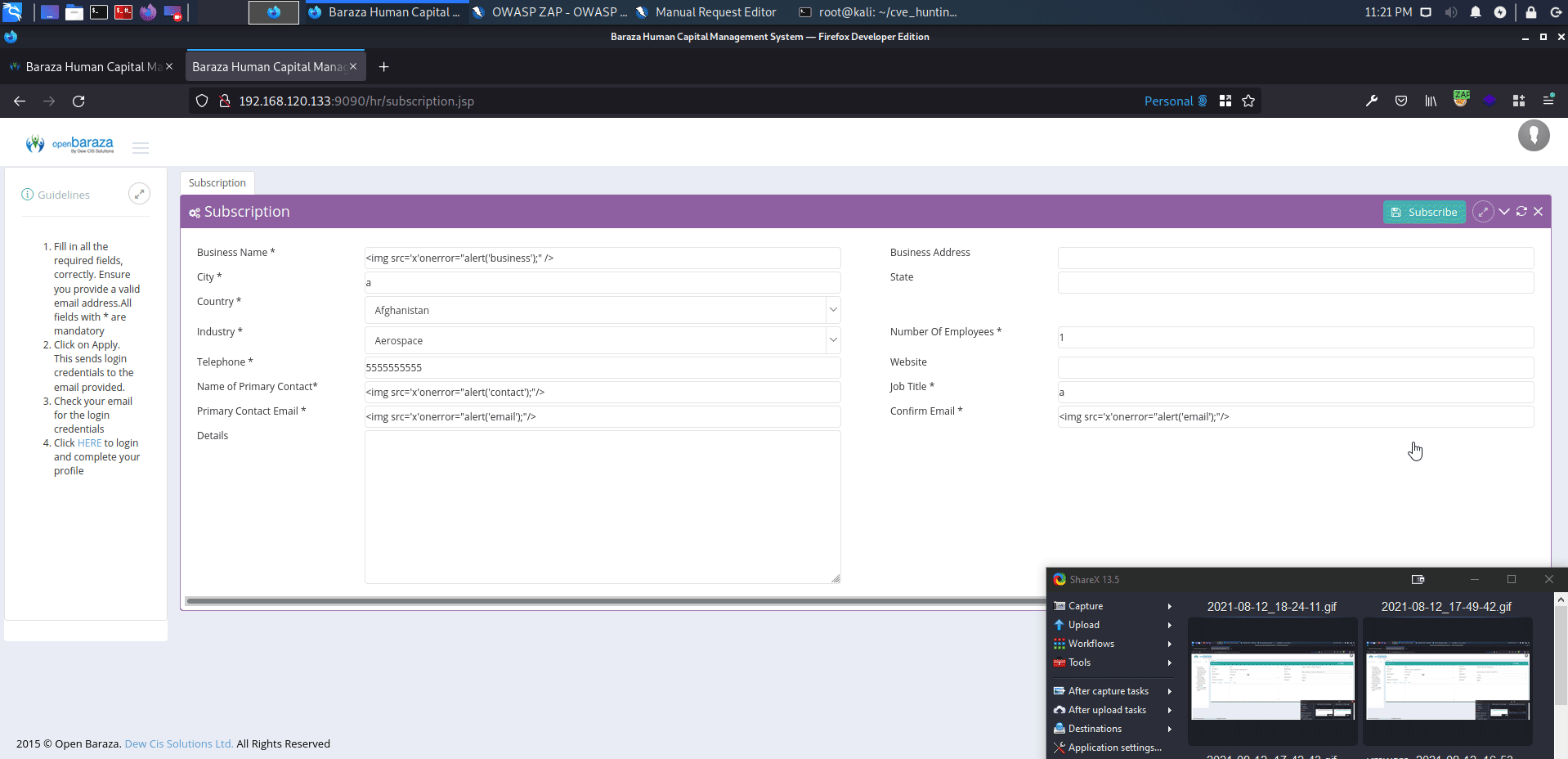
Task: Focus the browser address bar URL
Action: tap(356, 101)
